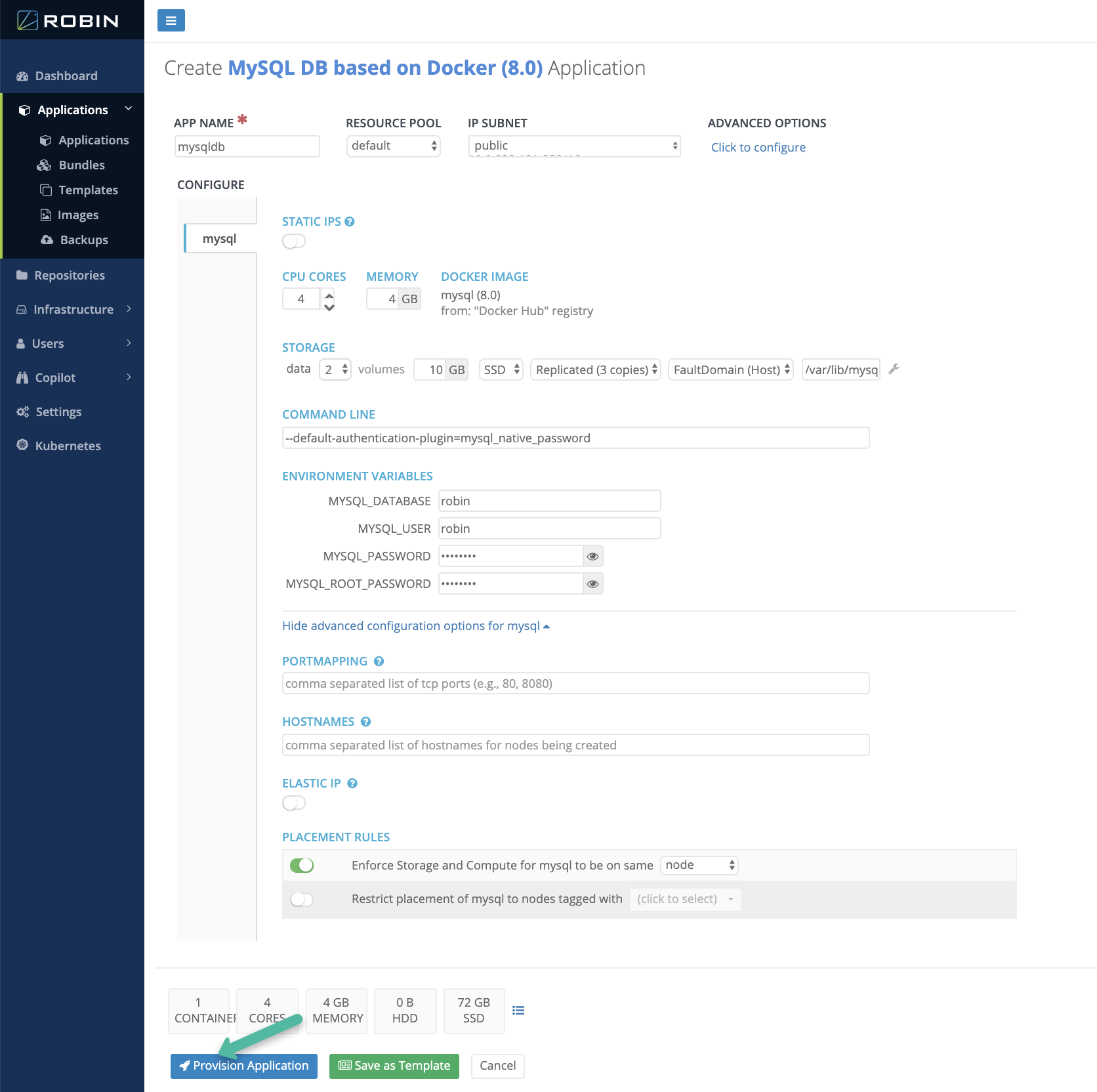Hide advanced configuration options for mysql
Viewport: 1097px width, 1092px height.
[x=415, y=626]
